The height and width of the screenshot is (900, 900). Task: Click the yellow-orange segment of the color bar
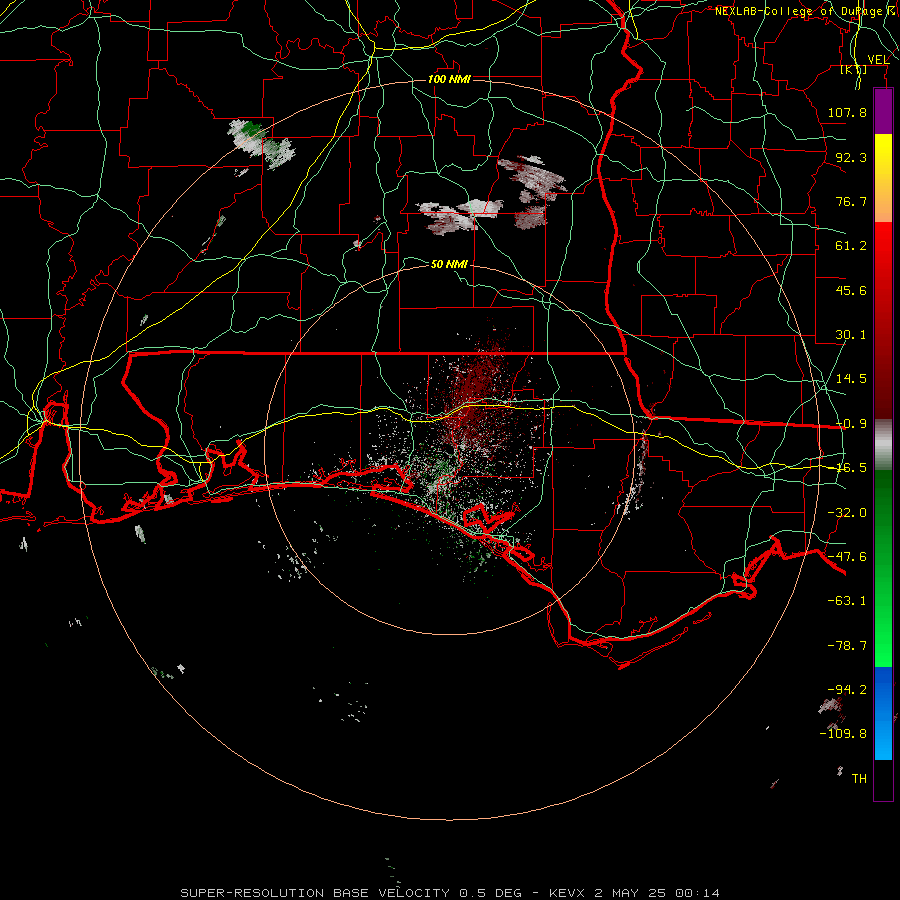tap(883, 178)
